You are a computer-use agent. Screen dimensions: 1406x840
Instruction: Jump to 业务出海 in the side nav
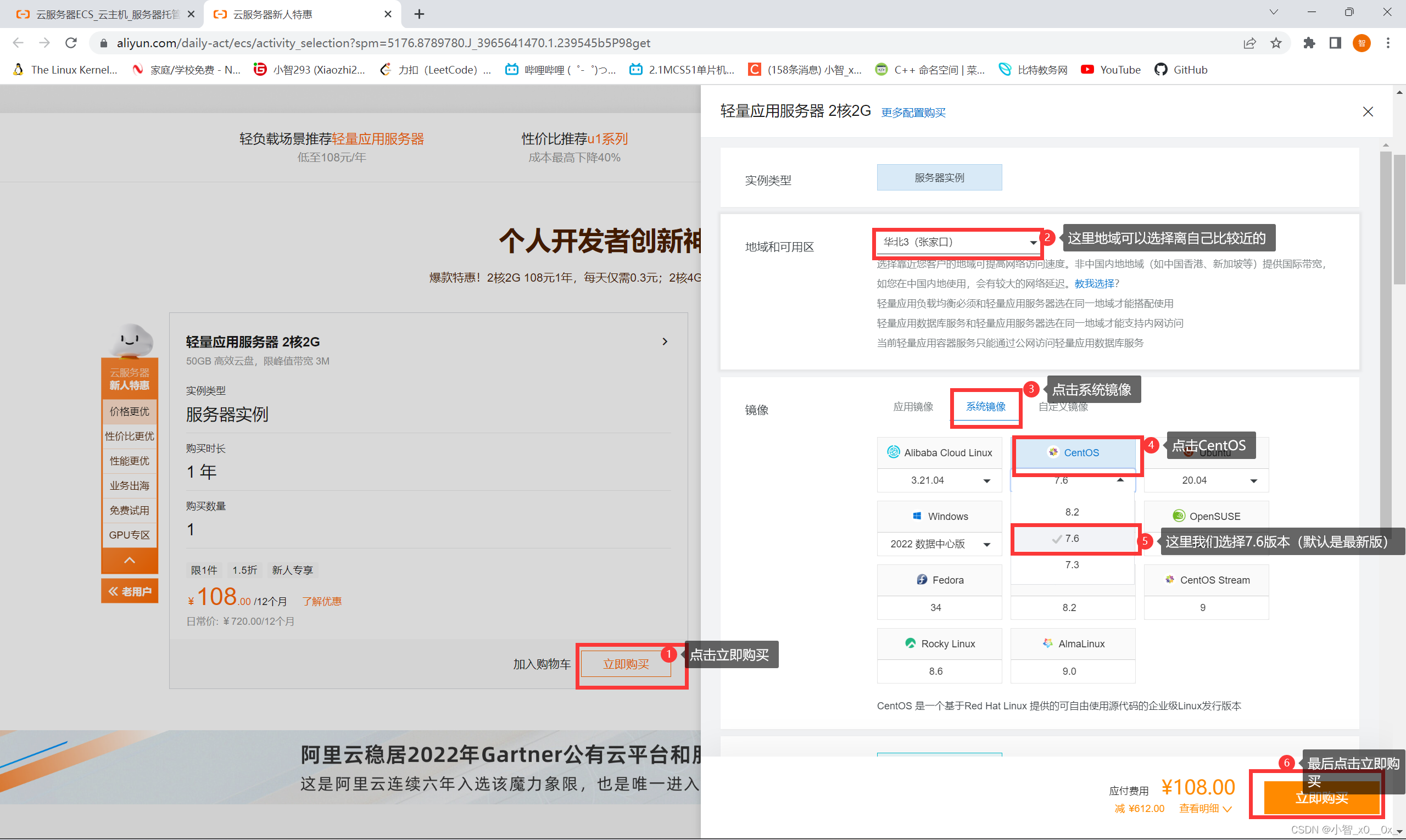129,486
